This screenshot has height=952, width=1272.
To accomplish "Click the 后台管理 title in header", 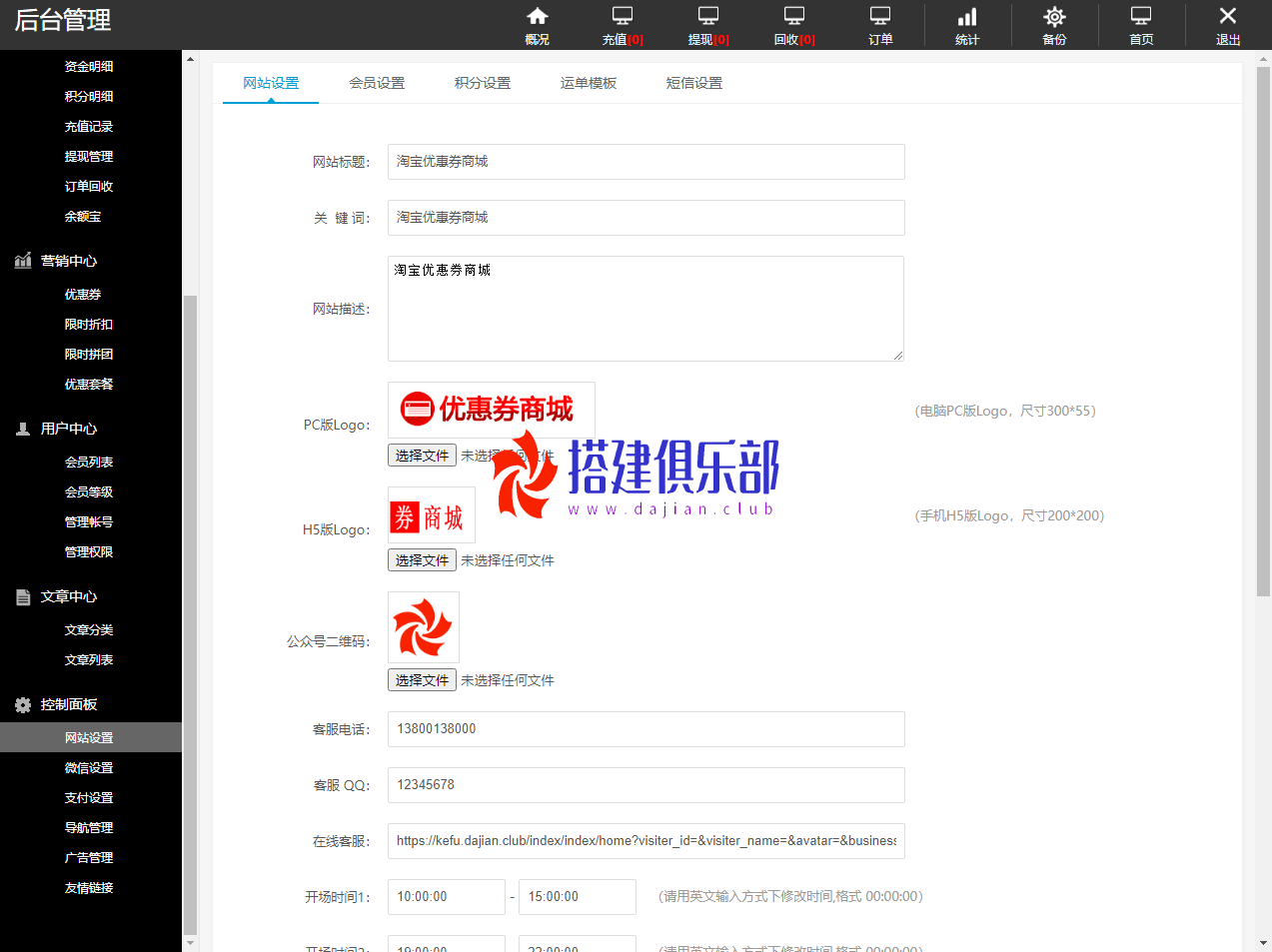I will pyautogui.click(x=63, y=20).
